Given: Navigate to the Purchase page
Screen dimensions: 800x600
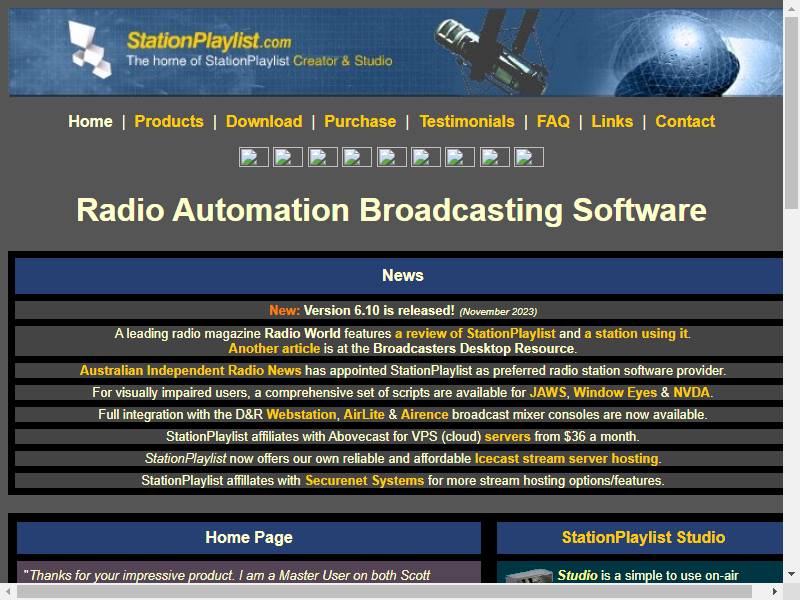Looking at the screenshot, I should (x=360, y=121).
